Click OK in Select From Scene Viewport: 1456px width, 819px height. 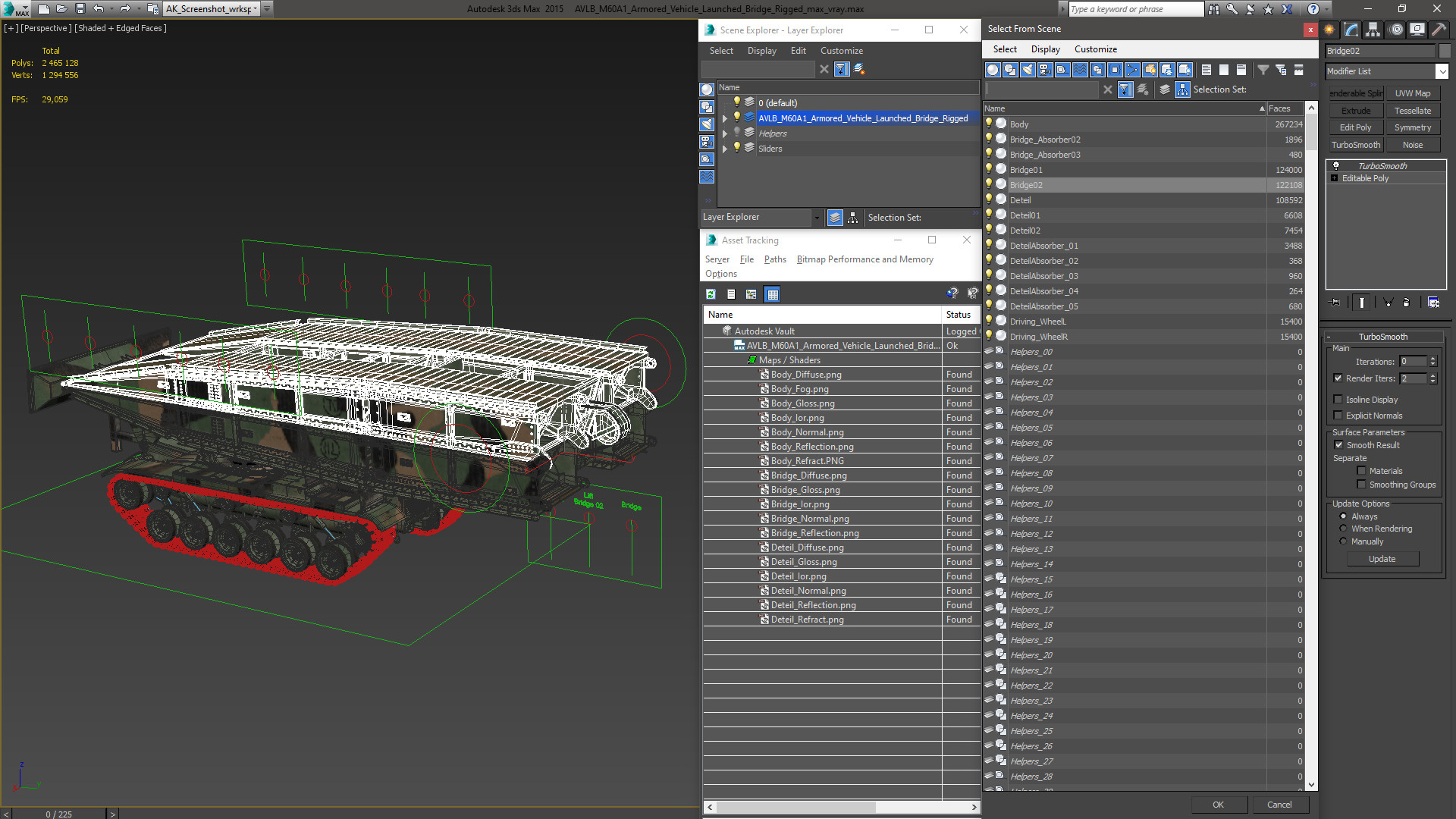1218,805
